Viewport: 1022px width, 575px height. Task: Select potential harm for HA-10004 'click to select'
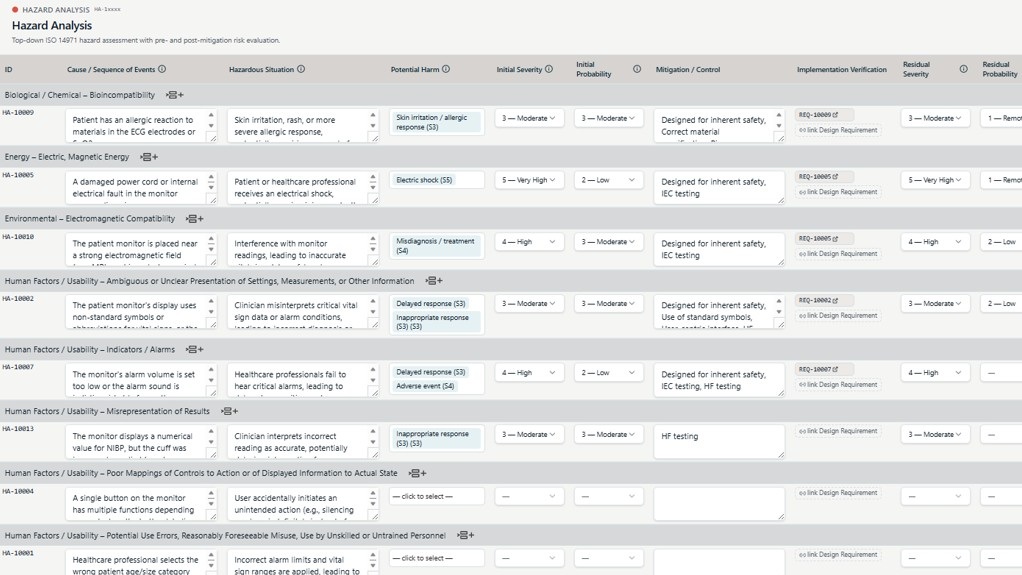(x=437, y=496)
